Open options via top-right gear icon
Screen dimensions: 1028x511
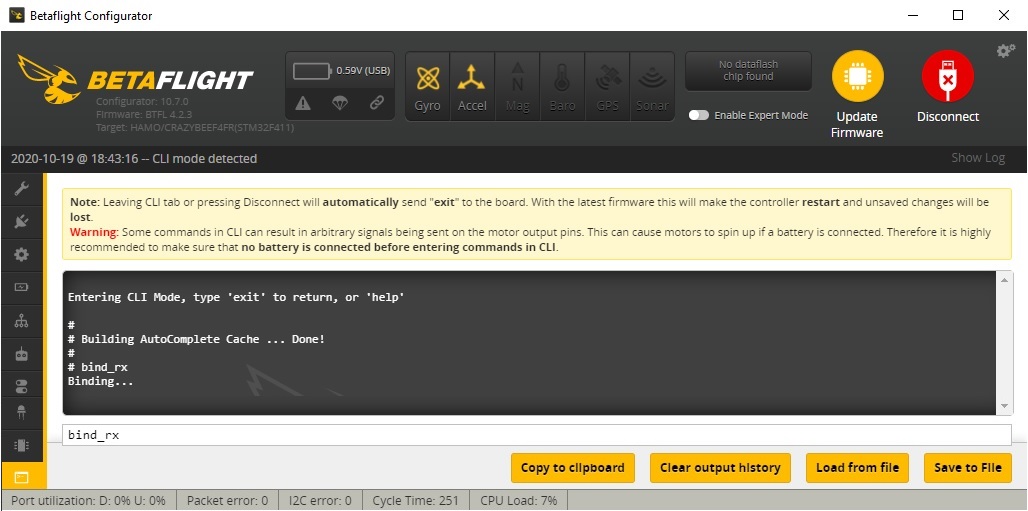1006,51
